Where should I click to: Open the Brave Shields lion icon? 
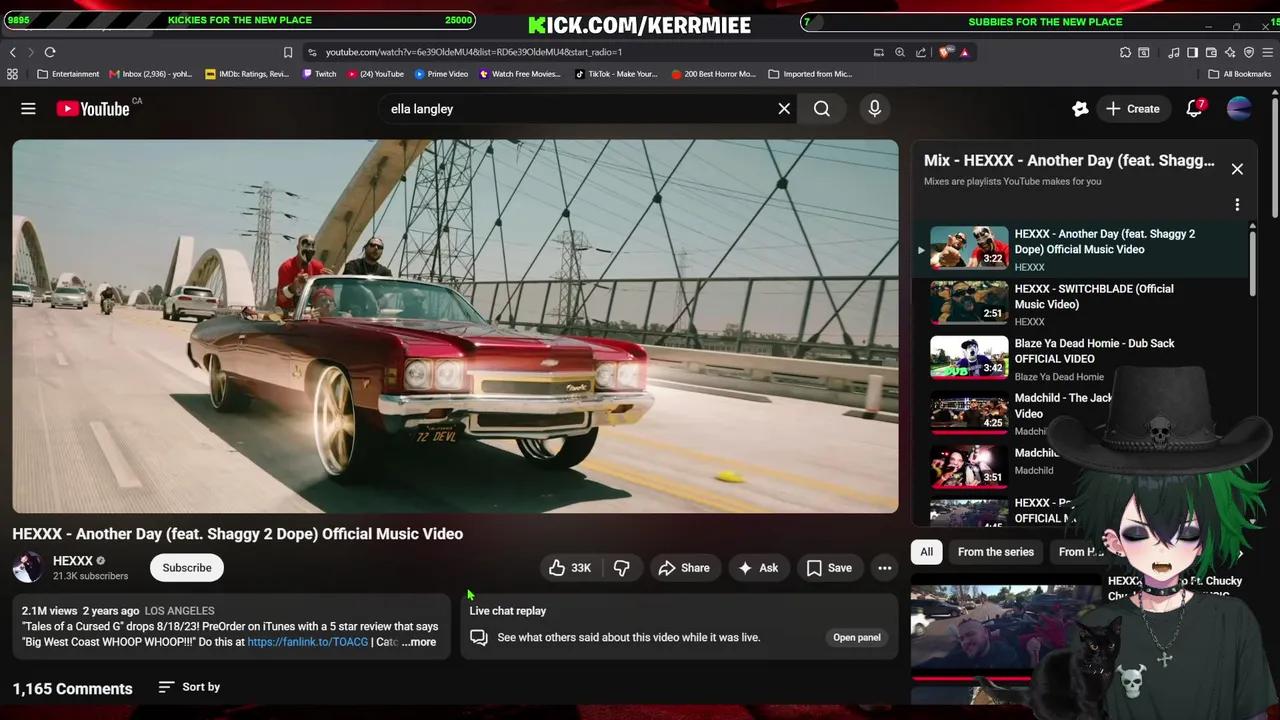(945, 52)
